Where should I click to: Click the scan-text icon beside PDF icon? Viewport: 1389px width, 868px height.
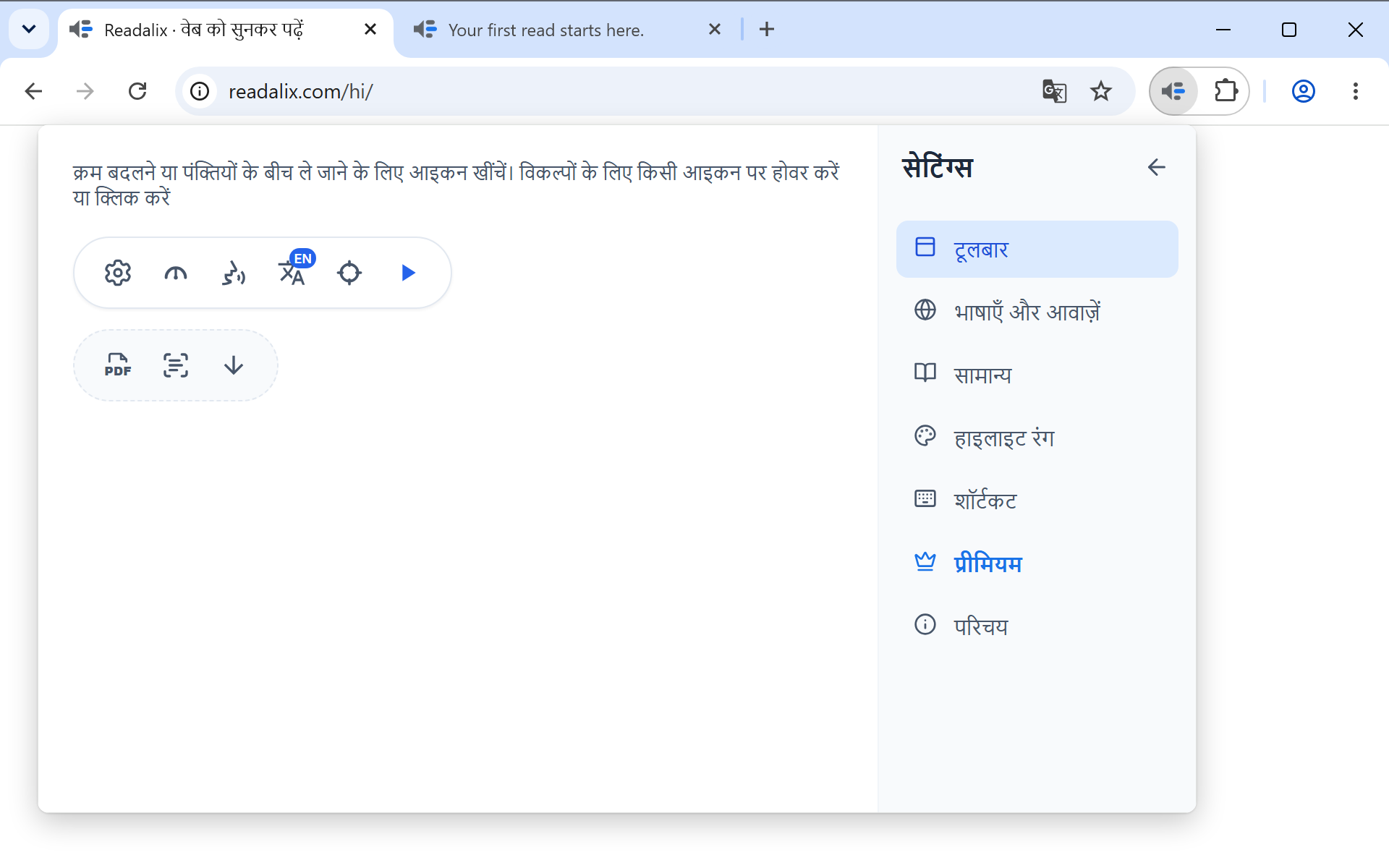pyautogui.click(x=176, y=365)
